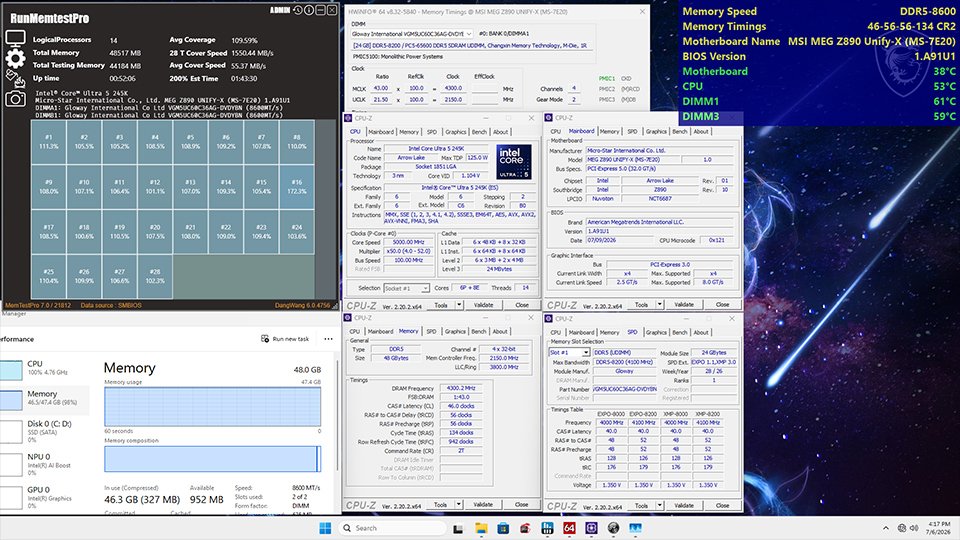Switch to SPD tab in CPU-Z CPU window
The width and height of the screenshot is (960, 540).
(432, 132)
